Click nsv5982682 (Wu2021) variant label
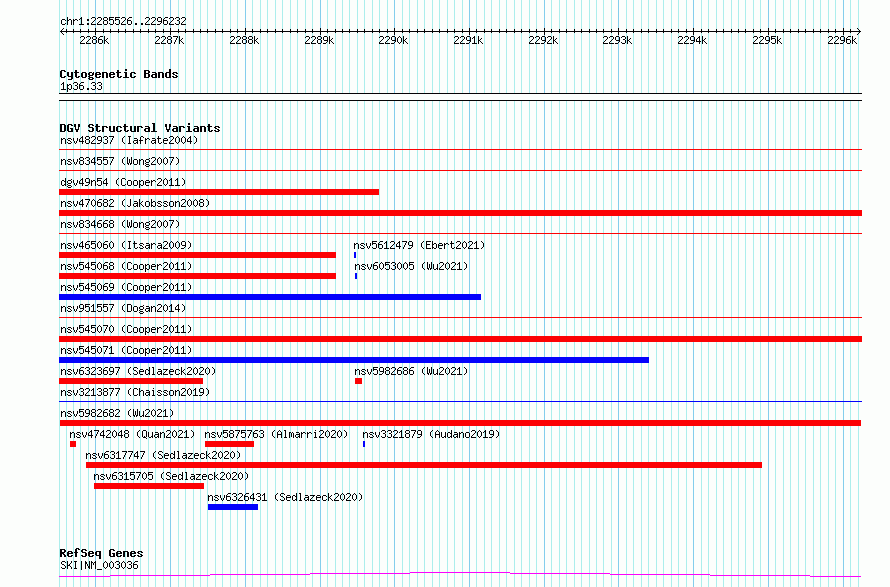The height and width of the screenshot is (587, 890). point(117,413)
